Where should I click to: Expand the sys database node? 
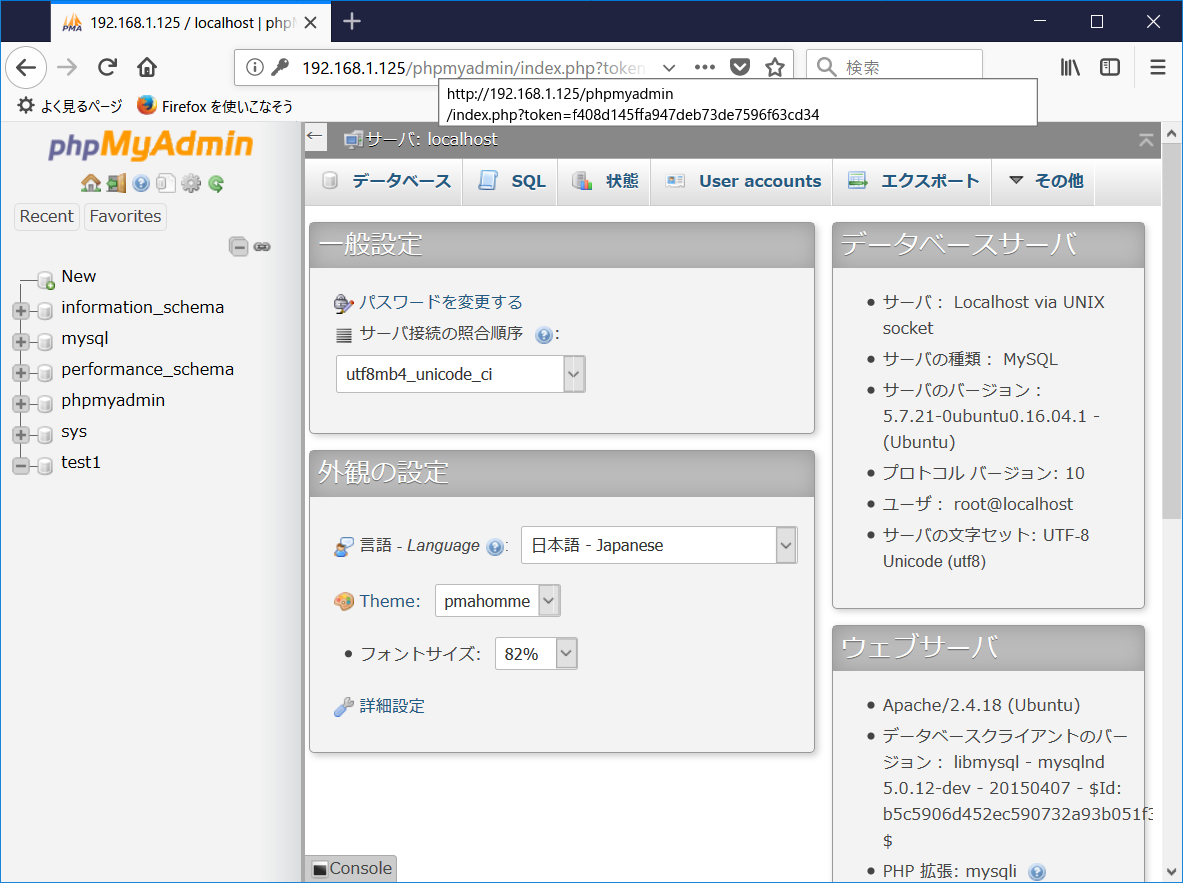21,434
